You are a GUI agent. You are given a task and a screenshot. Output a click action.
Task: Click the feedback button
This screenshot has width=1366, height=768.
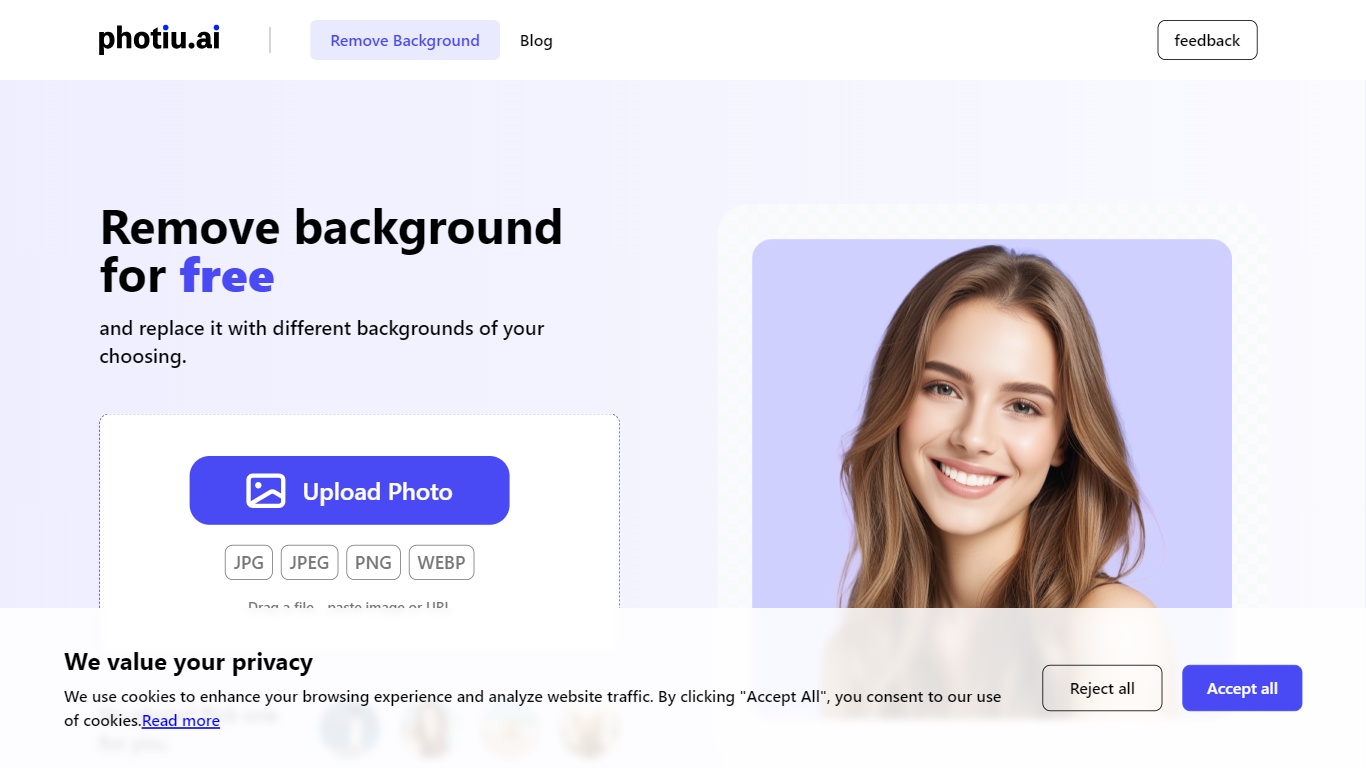coord(1207,40)
